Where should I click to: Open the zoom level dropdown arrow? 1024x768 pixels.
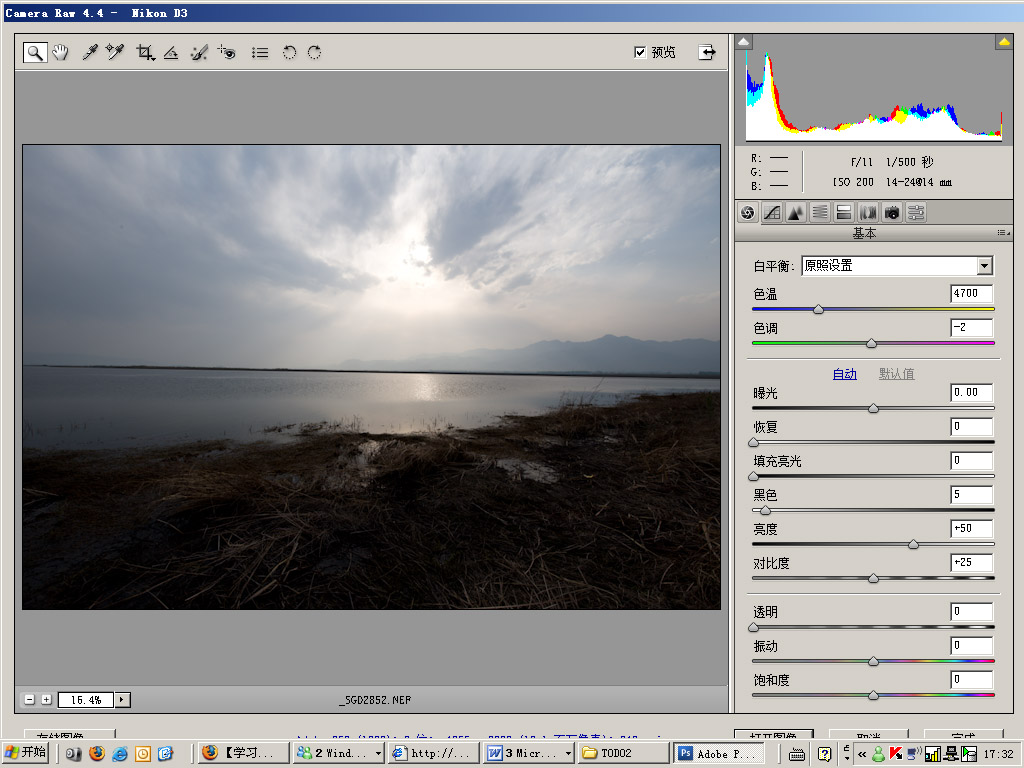tap(122, 700)
